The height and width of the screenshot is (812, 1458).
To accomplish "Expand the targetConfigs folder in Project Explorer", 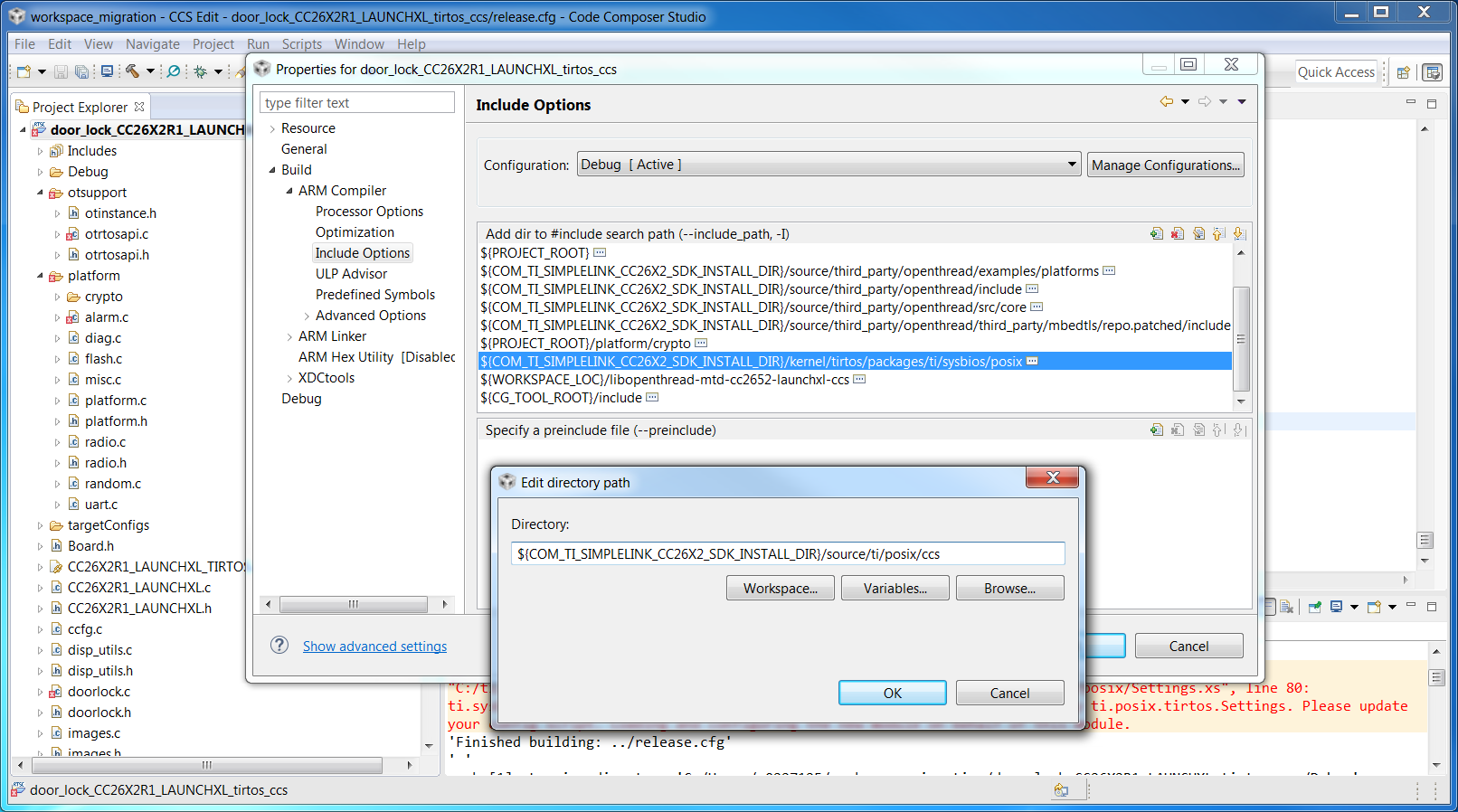I will tap(40, 525).
